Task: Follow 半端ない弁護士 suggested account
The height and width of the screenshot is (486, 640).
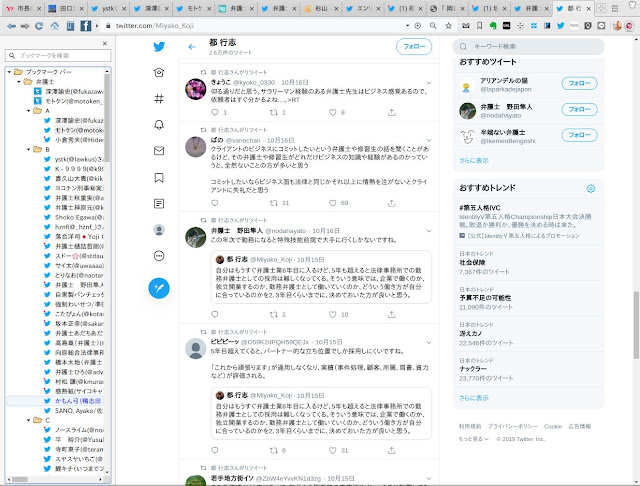Action: tap(579, 135)
